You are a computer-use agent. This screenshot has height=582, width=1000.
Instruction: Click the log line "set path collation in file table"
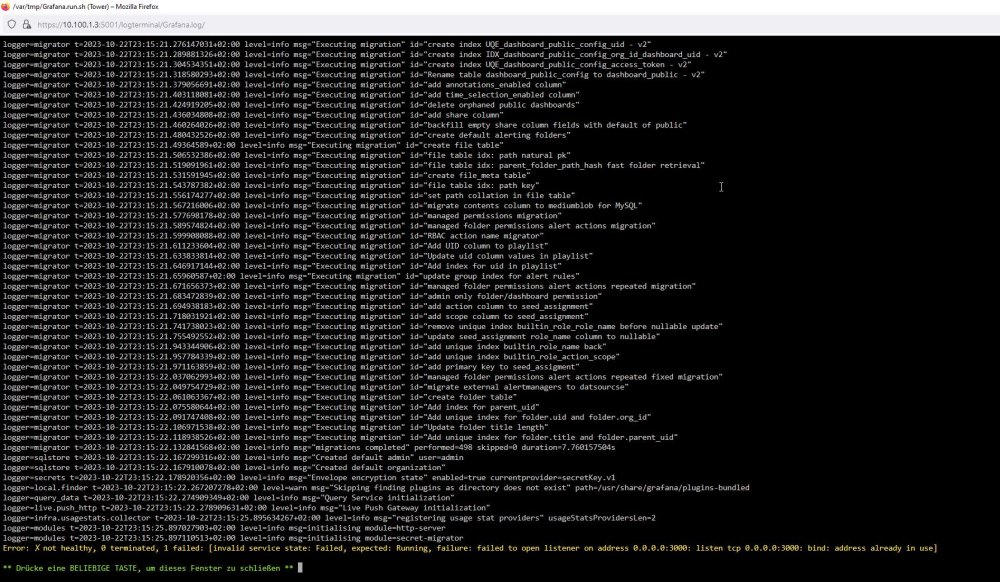(289, 196)
